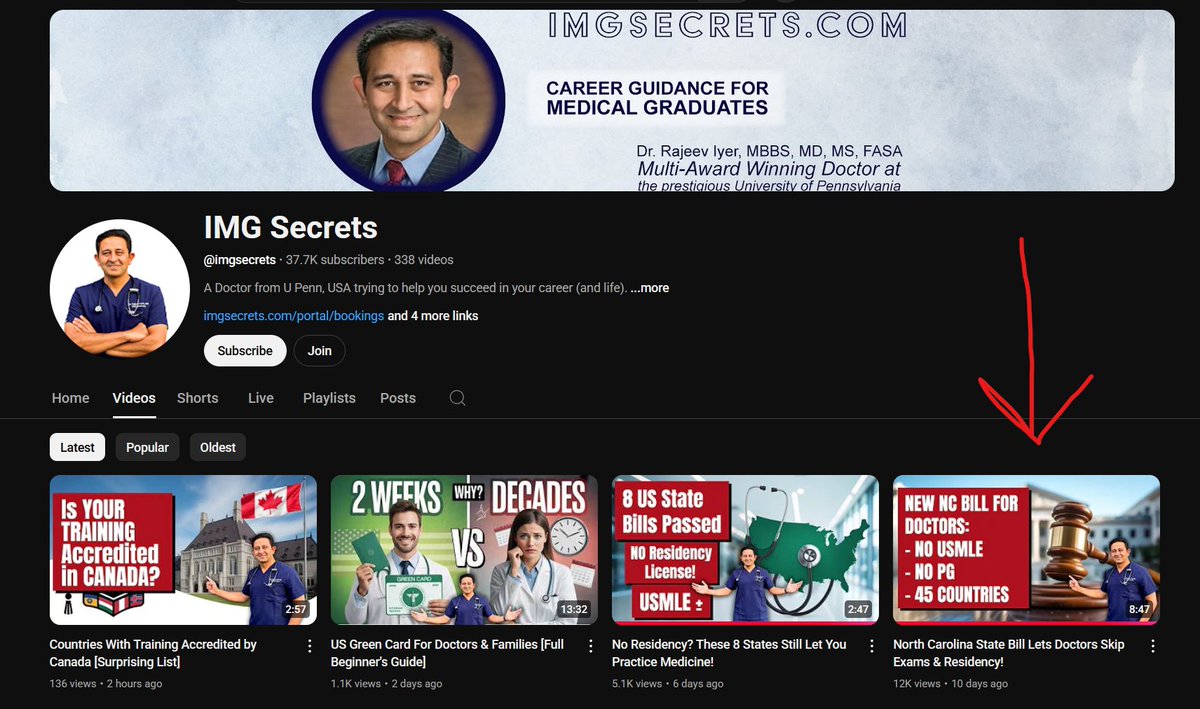This screenshot has height=709, width=1200.
Task: Click the Join membership button
Action: pos(320,351)
